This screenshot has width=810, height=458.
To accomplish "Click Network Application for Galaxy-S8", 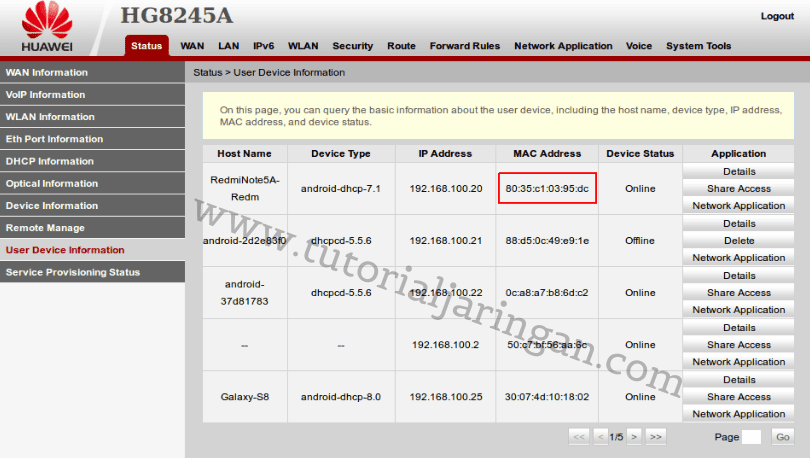I will click(x=739, y=414).
